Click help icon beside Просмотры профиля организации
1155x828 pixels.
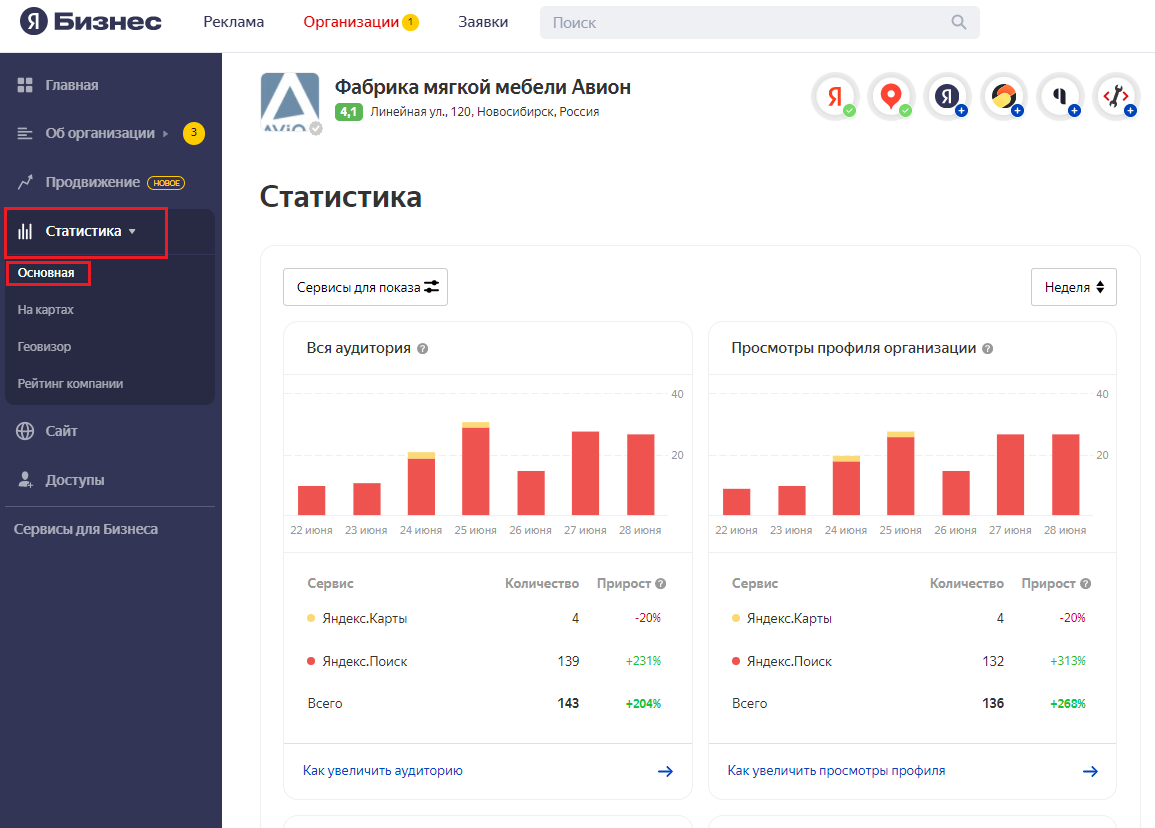tap(988, 349)
